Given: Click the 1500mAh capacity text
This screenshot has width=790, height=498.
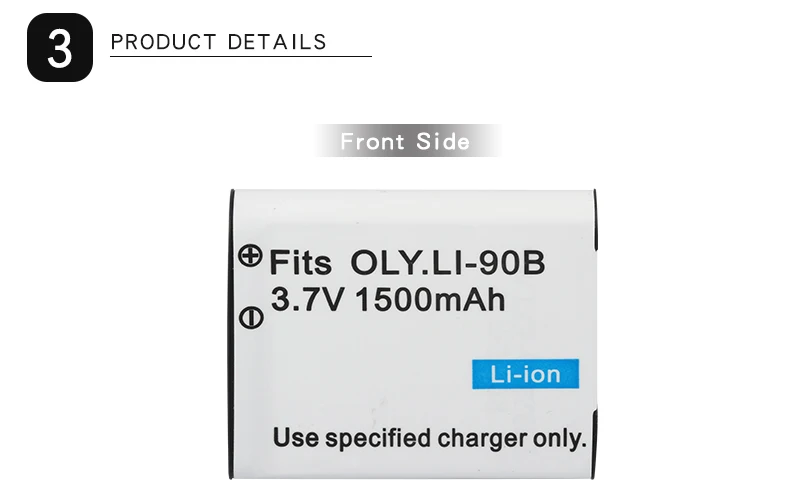Looking at the screenshot, I should [x=430, y=299].
